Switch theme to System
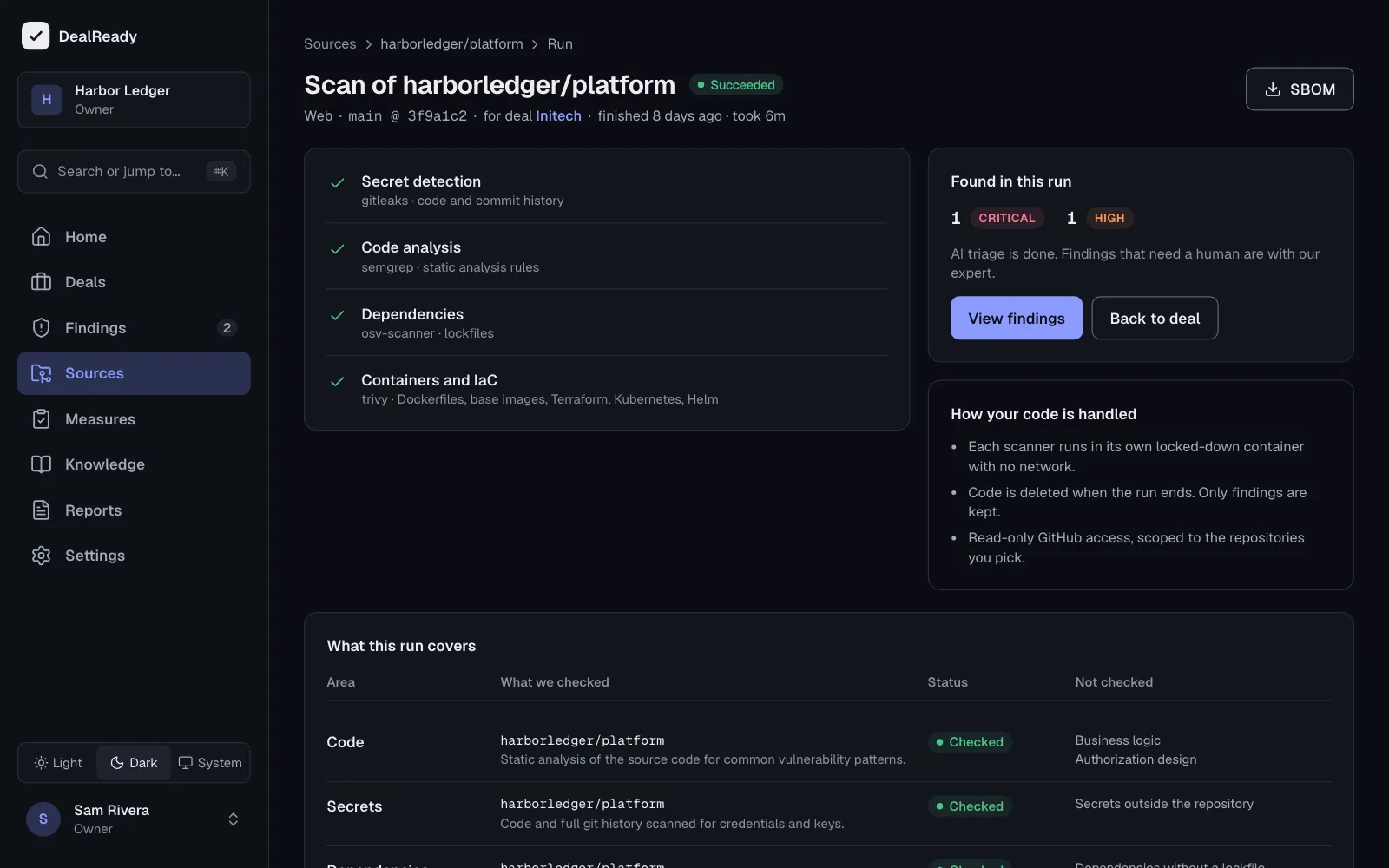This screenshot has height=868, width=1389. 210,763
